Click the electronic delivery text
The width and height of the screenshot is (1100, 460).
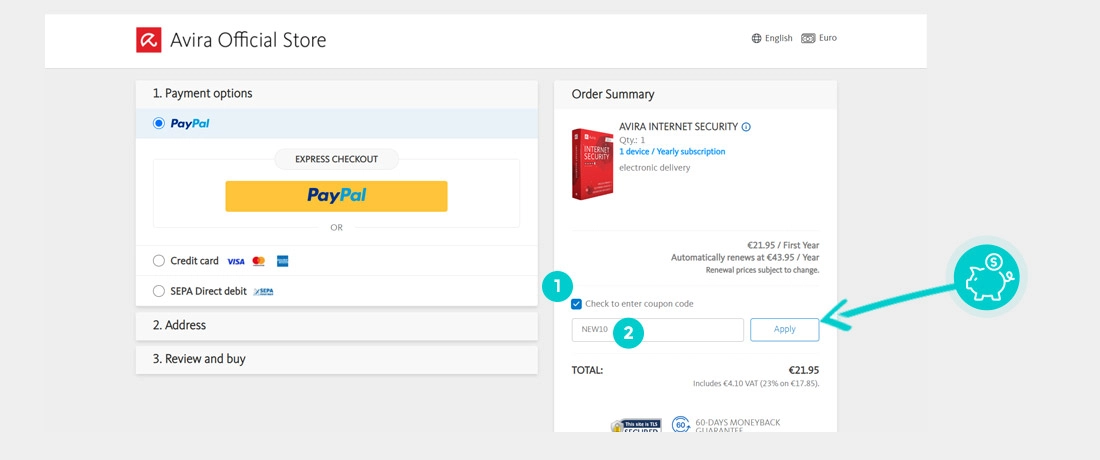(655, 168)
